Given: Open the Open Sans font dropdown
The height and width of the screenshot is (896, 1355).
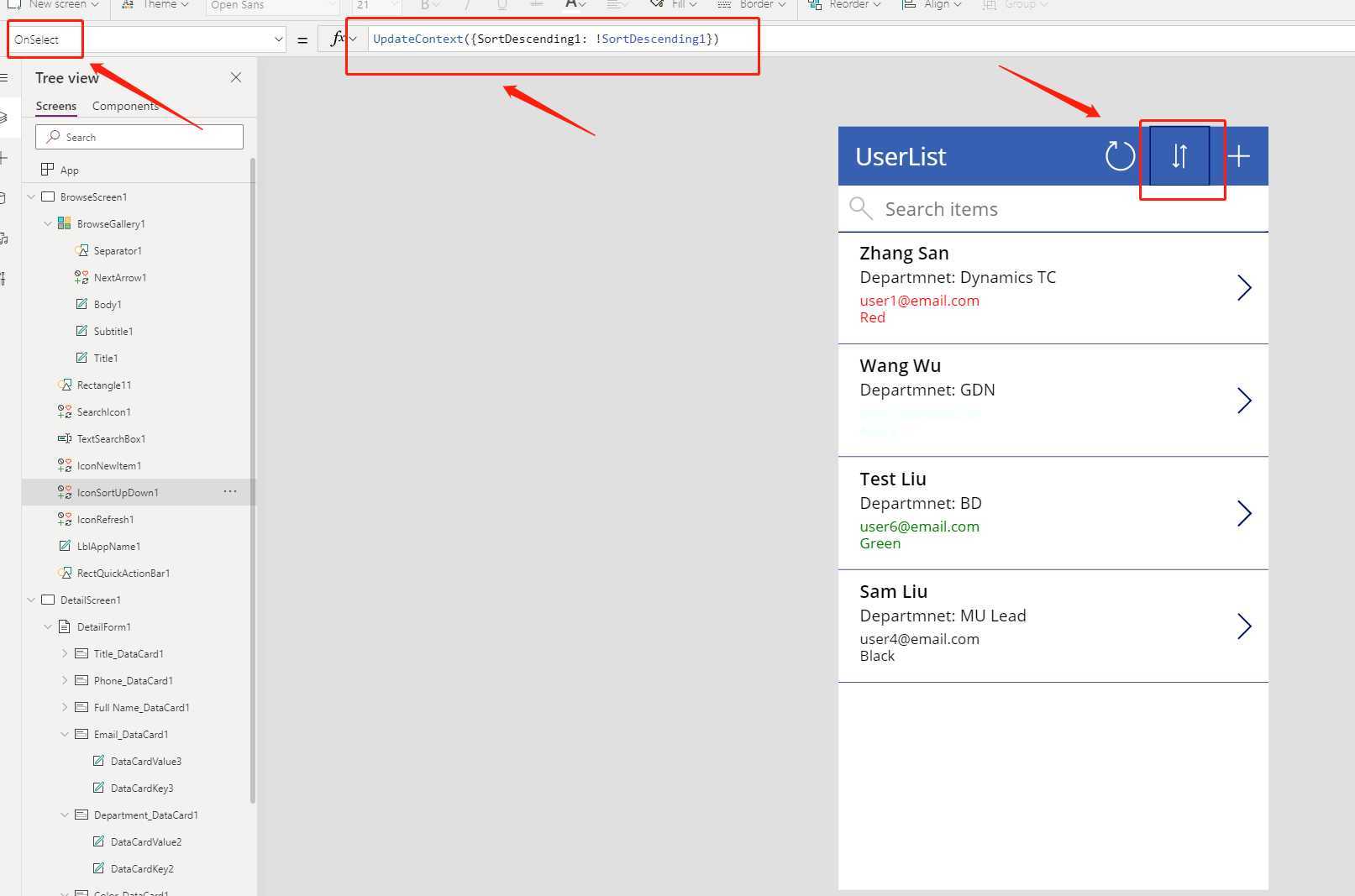Looking at the screenshot, I should [x=272, y=5].
